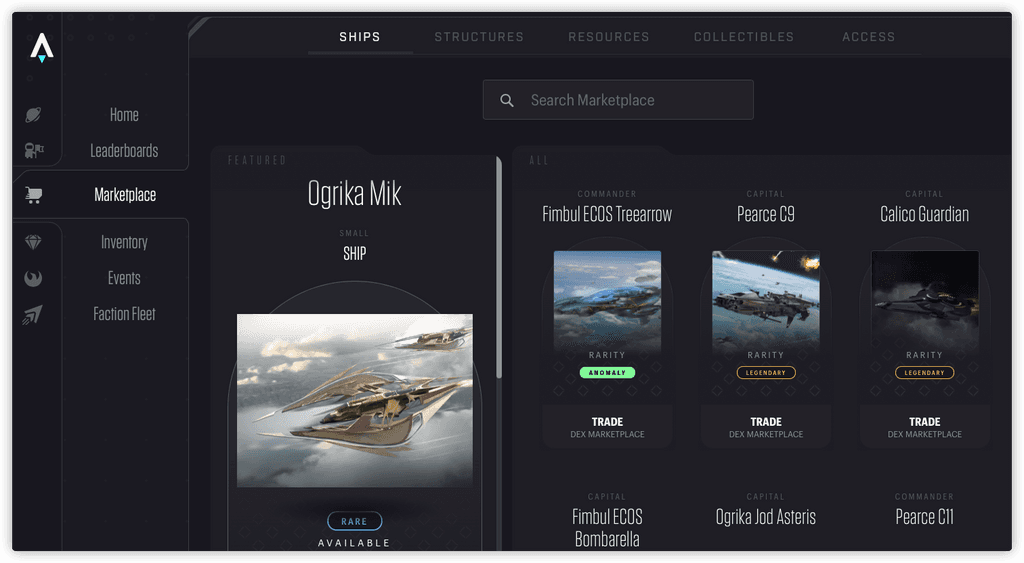Click the Pearce C9 title text
1024x563 pixels.
pyautogui.click(x=766, y=214)
